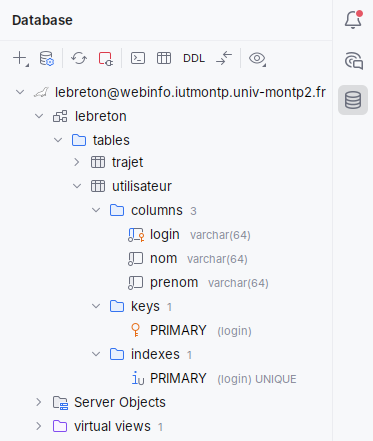
Task: Click the lebreton schema icon
Action: pyautogui.click(x=60, y=116)
